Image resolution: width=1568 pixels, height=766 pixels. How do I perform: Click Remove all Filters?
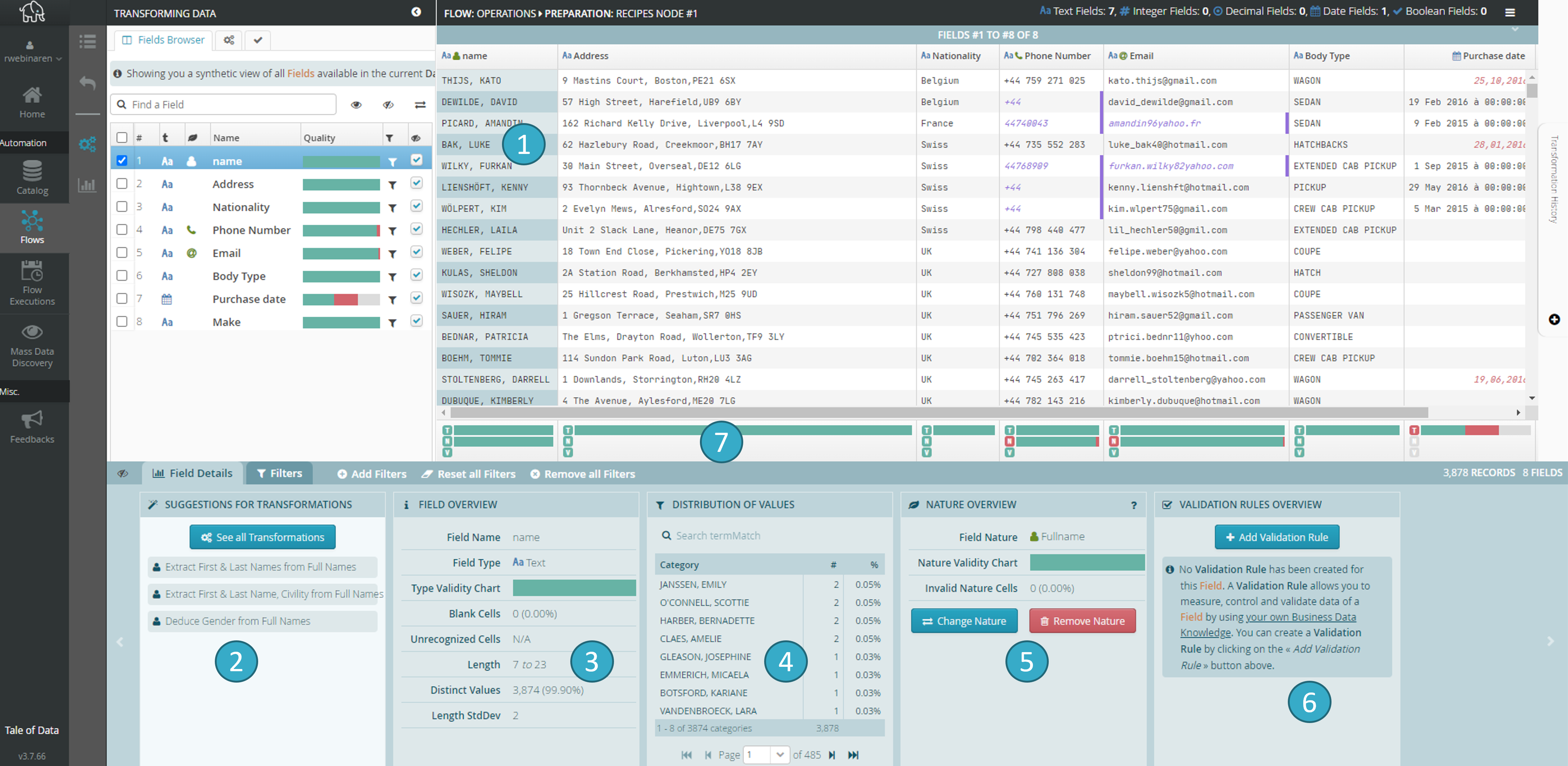(x=582, y=474)
